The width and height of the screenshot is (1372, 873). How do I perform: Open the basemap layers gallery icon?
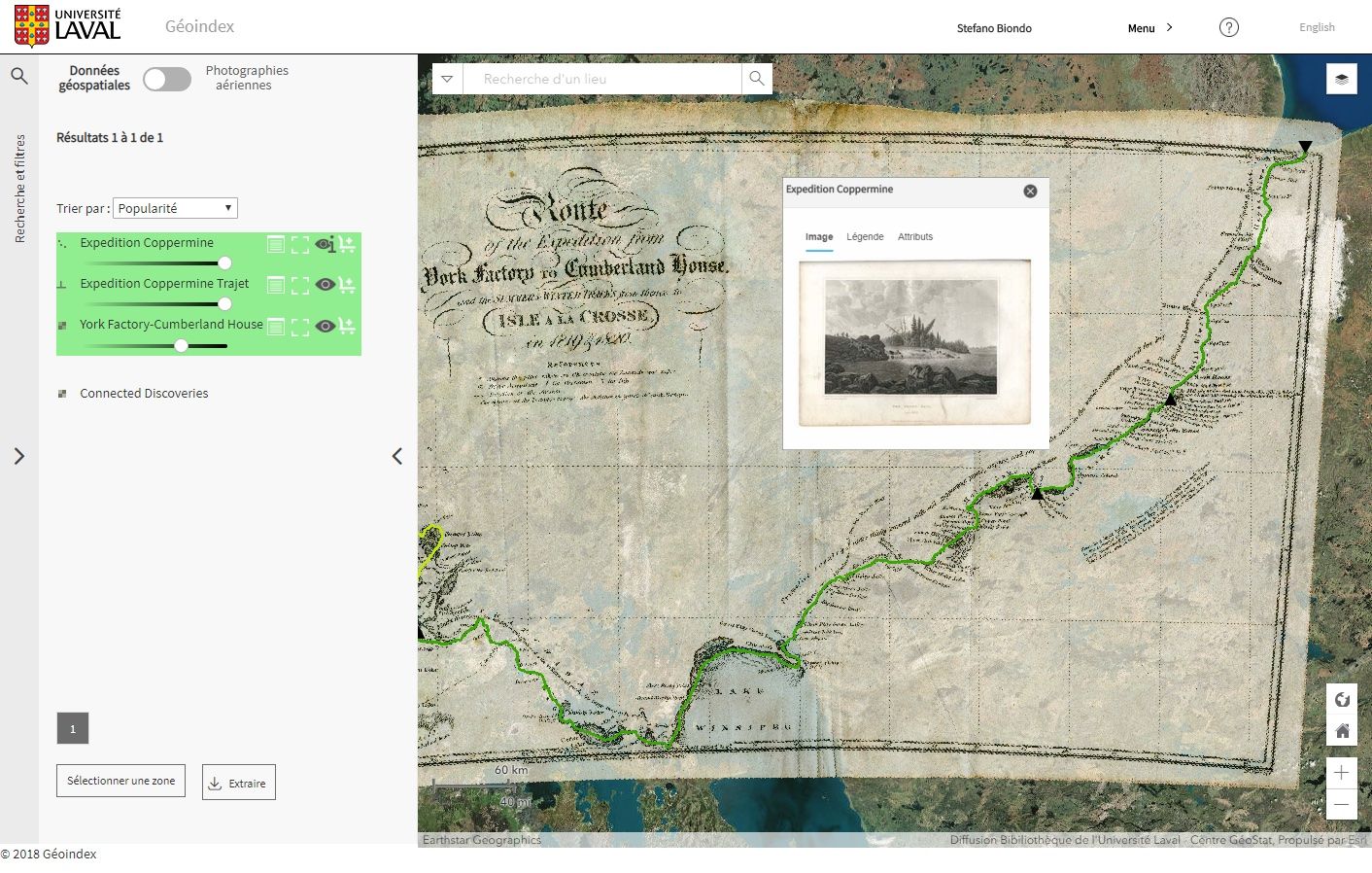point(1342,79)
